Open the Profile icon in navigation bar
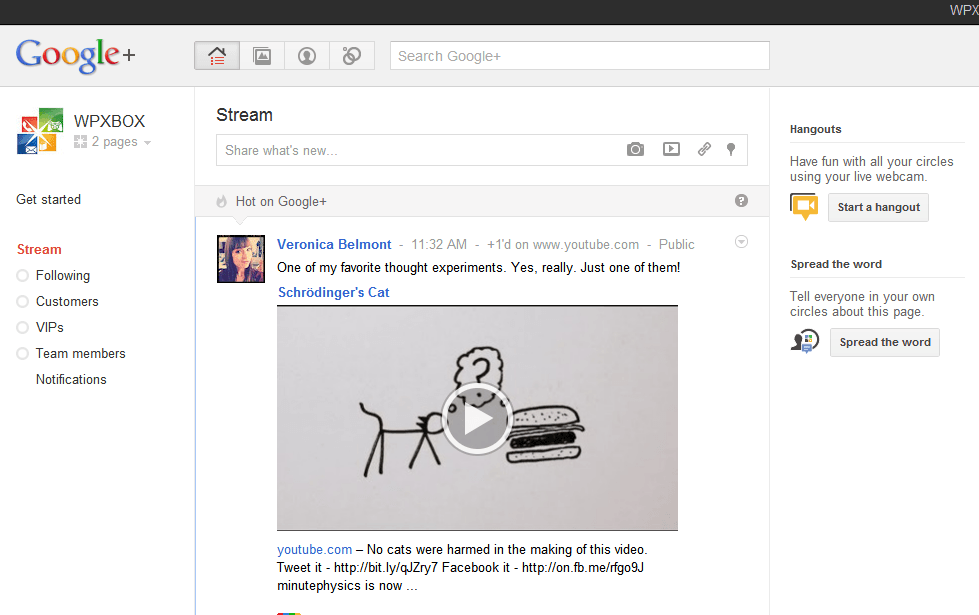This screenshot has height=615, width=979. click(x=307, y=56)
